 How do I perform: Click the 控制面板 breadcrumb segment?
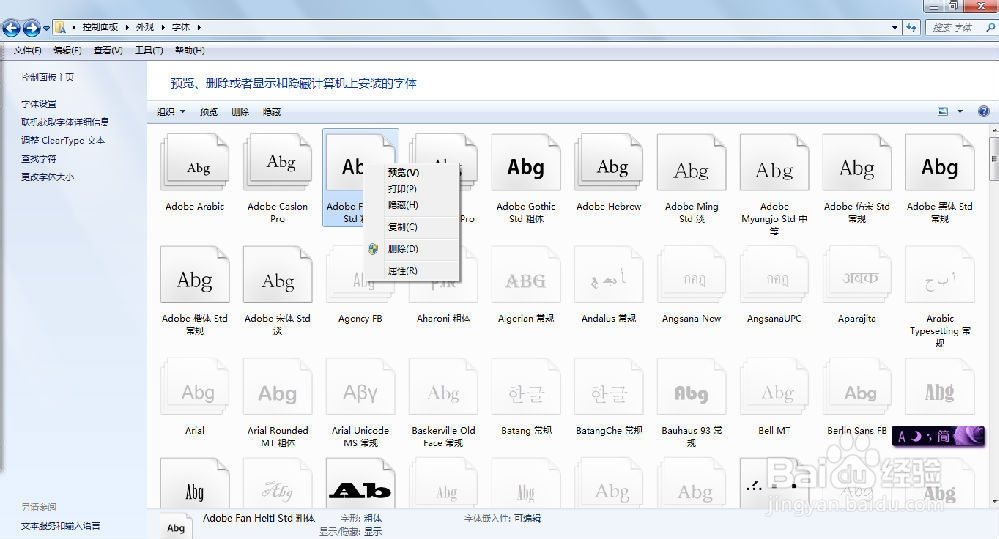[x=100, y=27]
